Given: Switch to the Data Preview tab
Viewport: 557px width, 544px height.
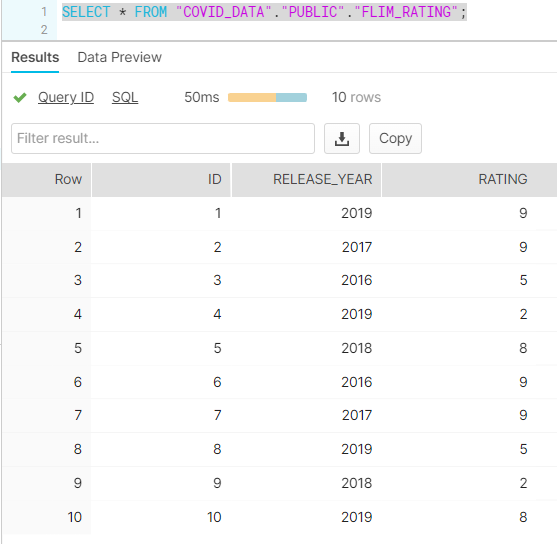Looking at the screenshot, I should 119,57.
